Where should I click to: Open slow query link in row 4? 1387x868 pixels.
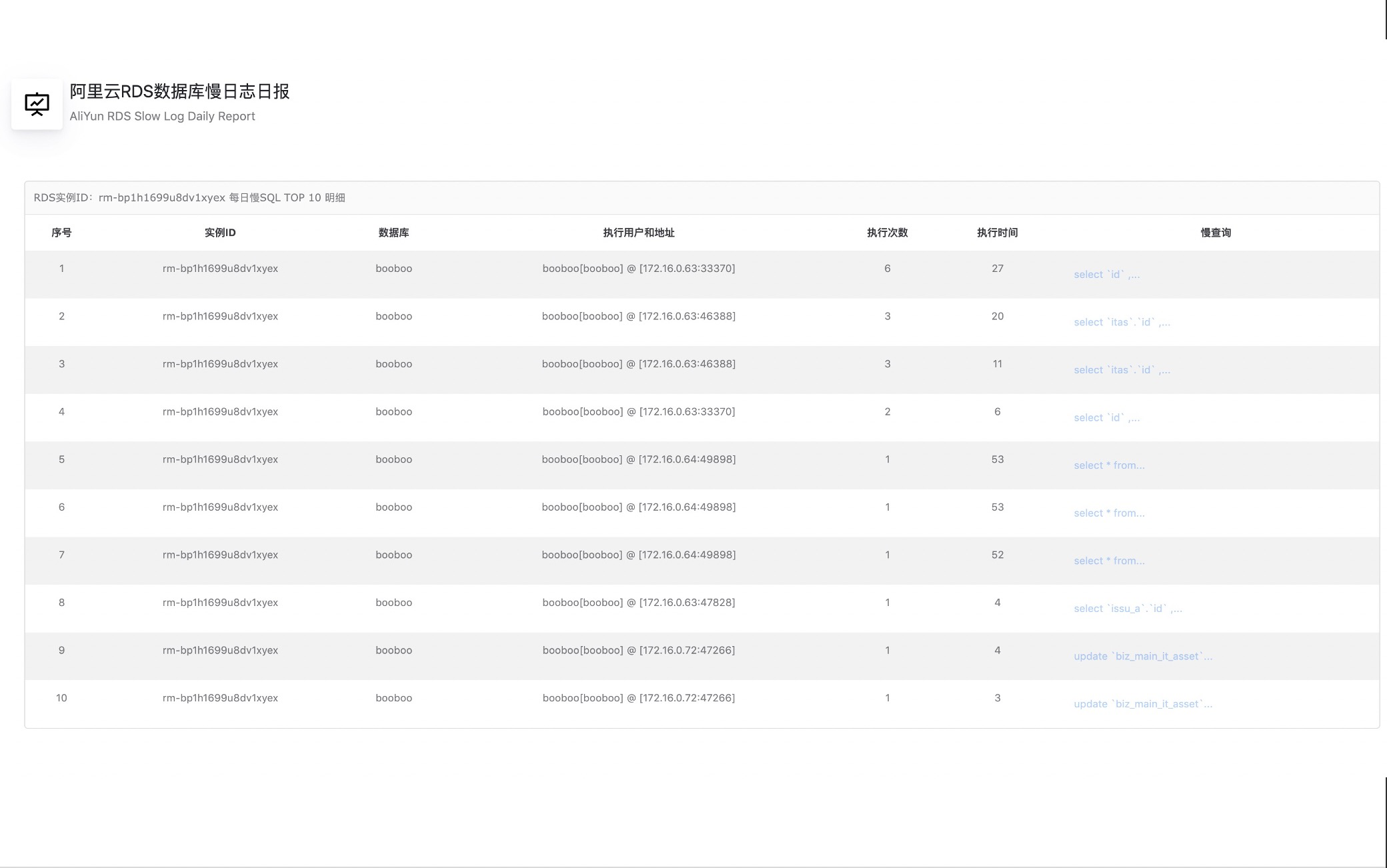1106,418
